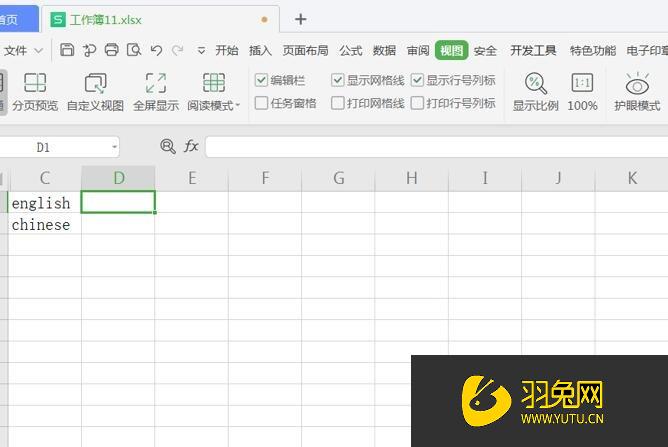The image size is (668, 447).
Task: Enable 阅读模式 reading mode
Action: click(x=211, y=92)
